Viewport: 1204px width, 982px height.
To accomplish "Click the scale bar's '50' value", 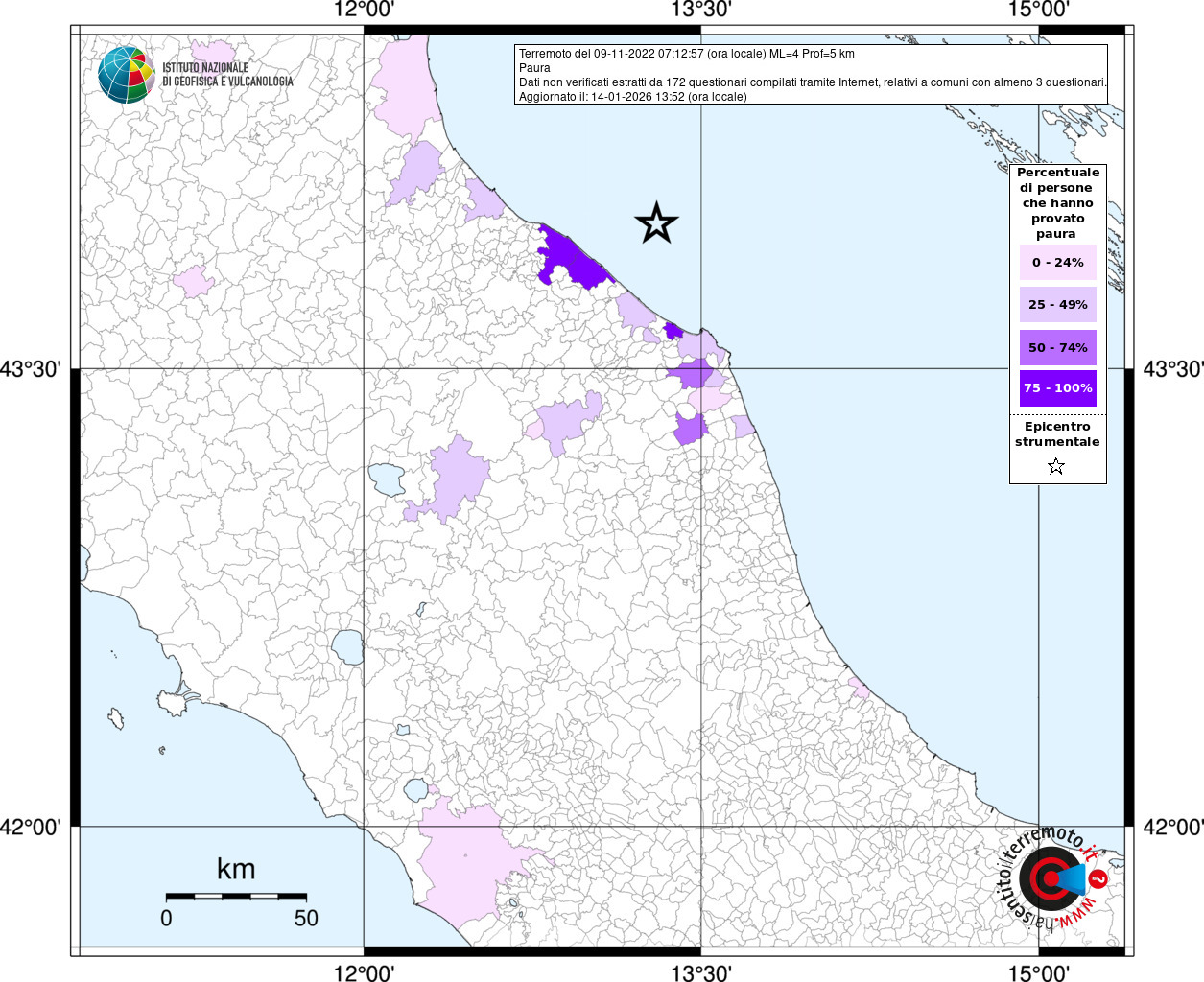I will (x=306, y=918).
